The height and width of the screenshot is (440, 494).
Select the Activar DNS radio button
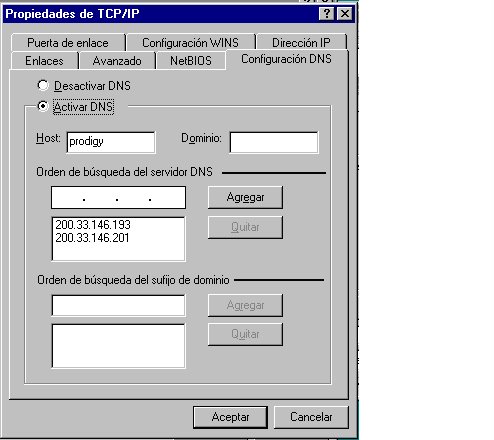tap(43, 106)
